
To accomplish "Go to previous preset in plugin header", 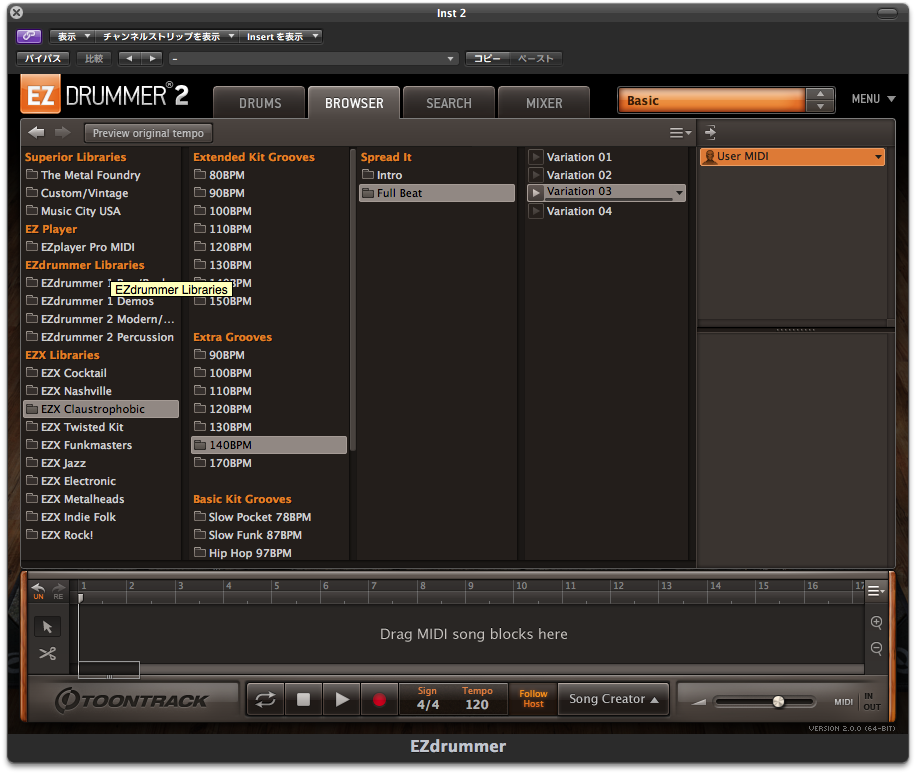I will (130, 58).
